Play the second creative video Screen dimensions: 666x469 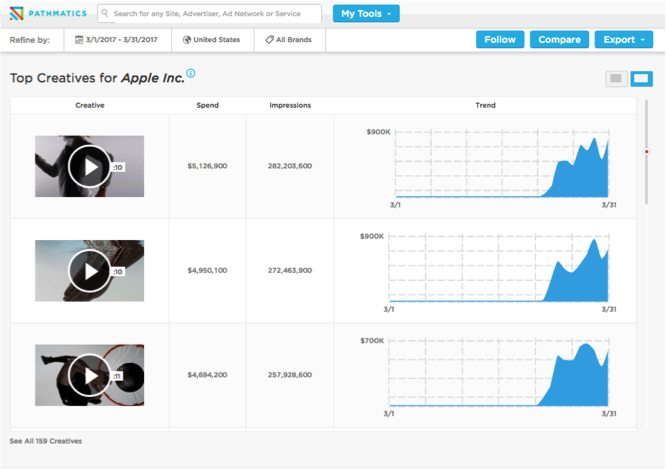(x=90, y=270)
